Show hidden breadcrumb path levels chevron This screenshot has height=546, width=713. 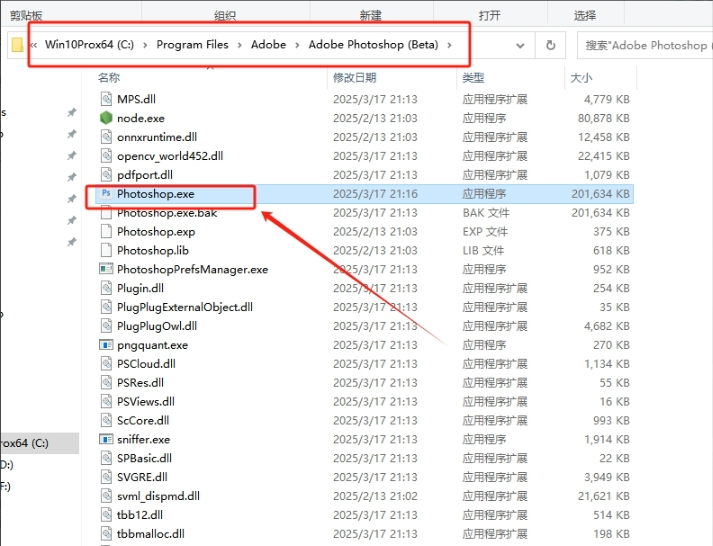(34, 45)
